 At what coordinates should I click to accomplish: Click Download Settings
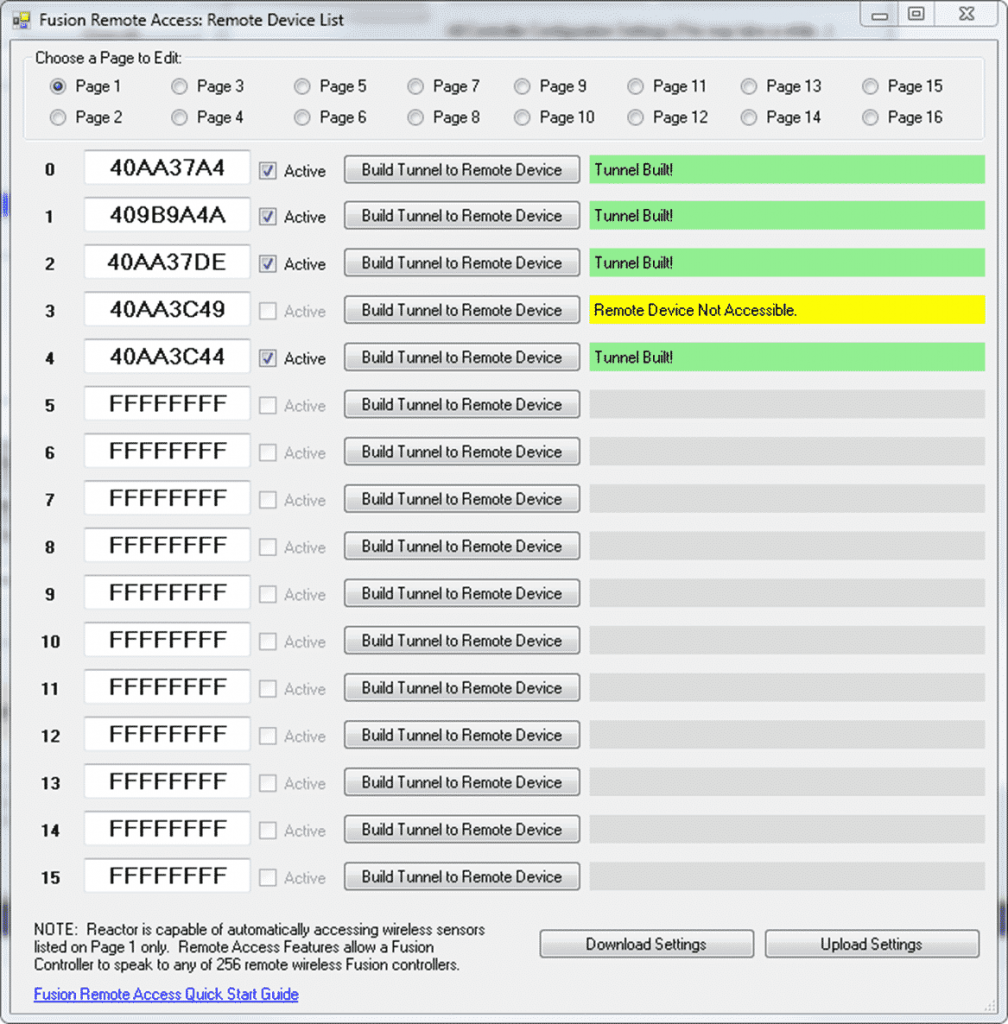coord(646,943)
